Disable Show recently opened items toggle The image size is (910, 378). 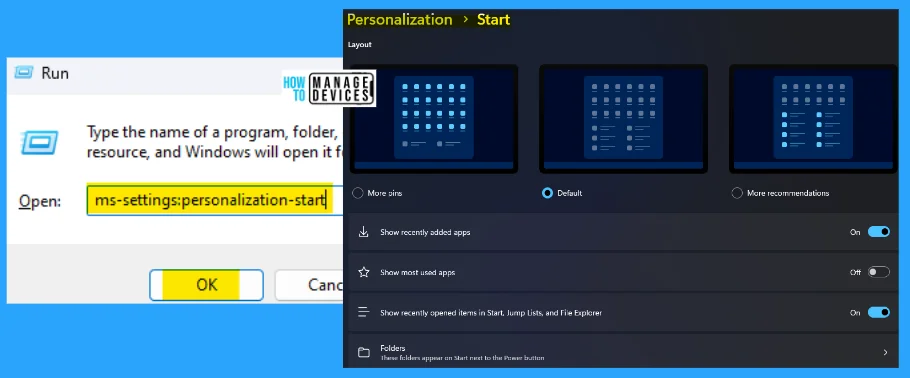879,312
